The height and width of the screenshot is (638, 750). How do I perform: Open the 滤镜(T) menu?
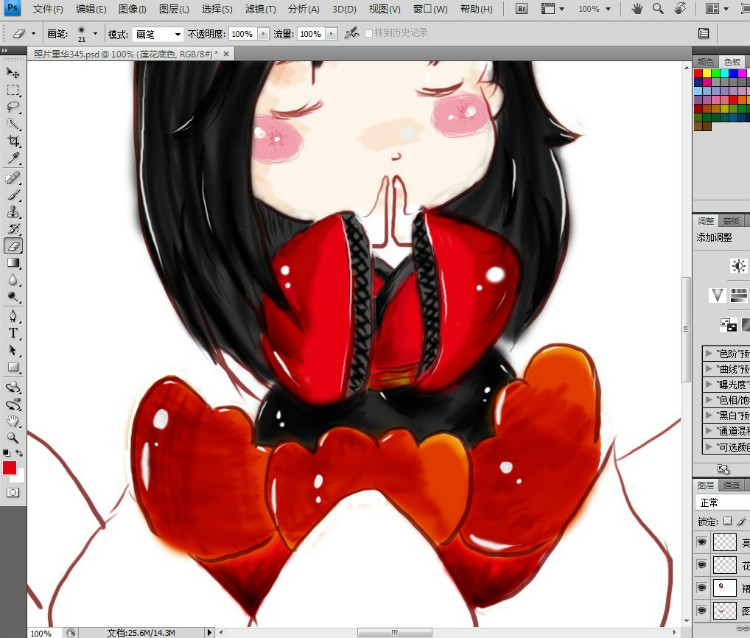click(261, 9)
